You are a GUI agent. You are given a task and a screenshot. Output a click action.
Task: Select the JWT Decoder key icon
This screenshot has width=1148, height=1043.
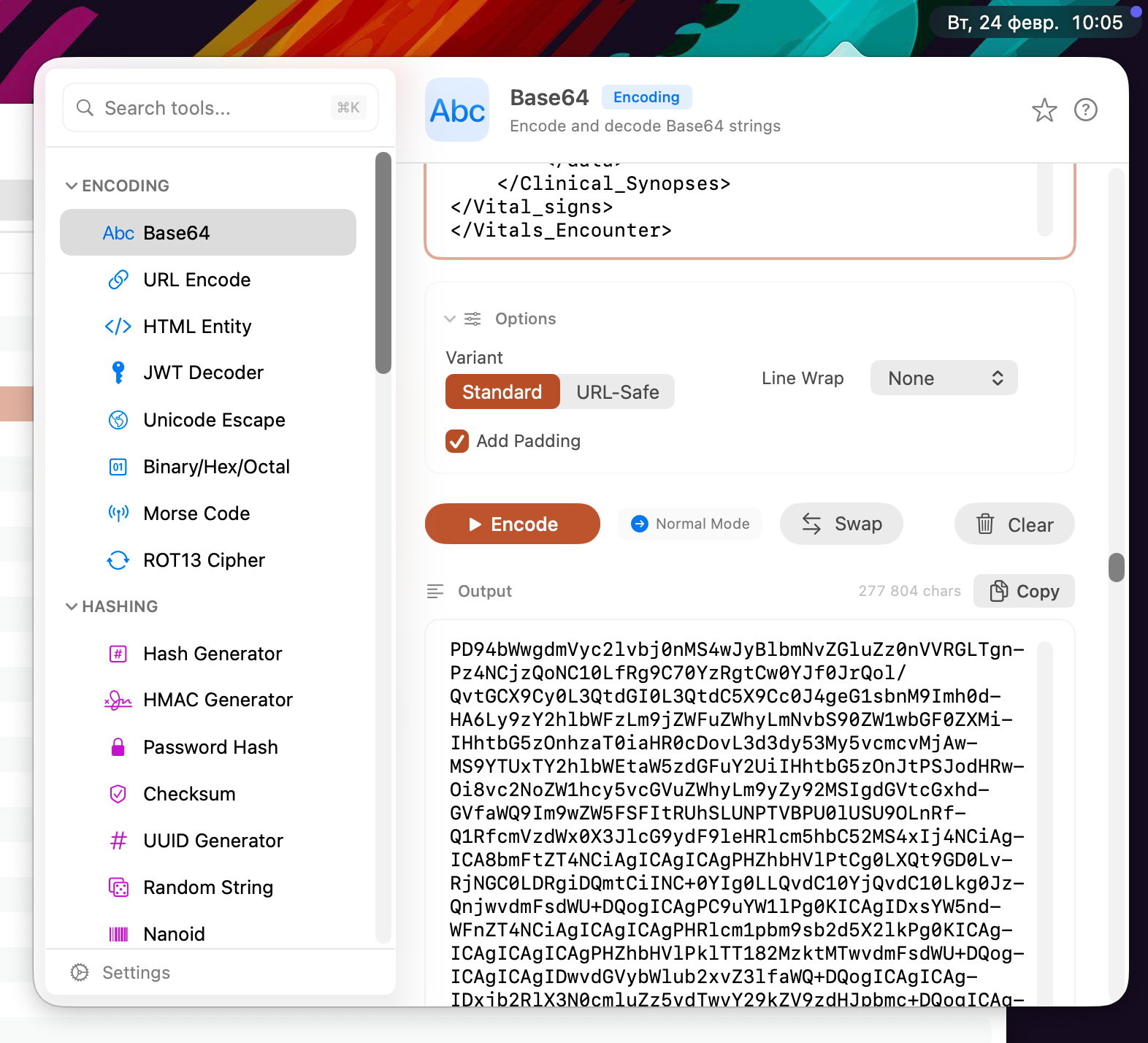click(x=118, y=372)
